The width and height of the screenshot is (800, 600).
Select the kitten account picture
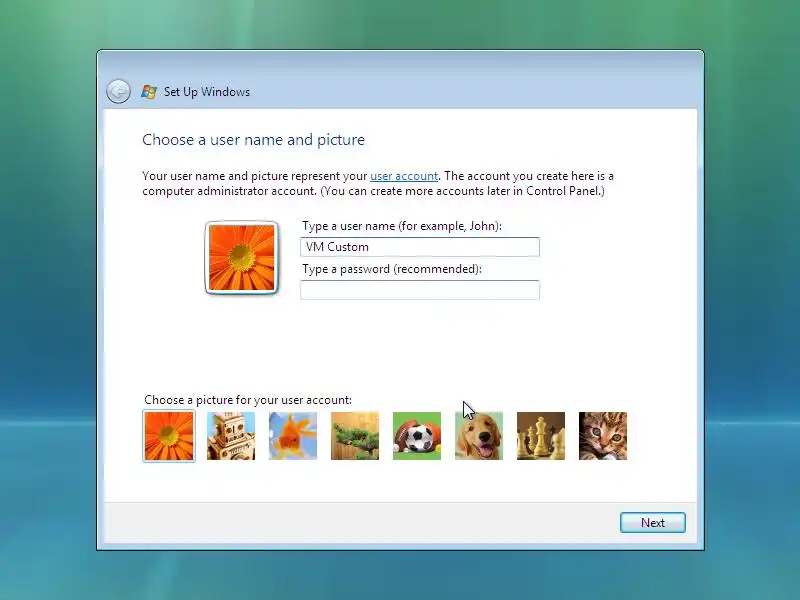603,436
